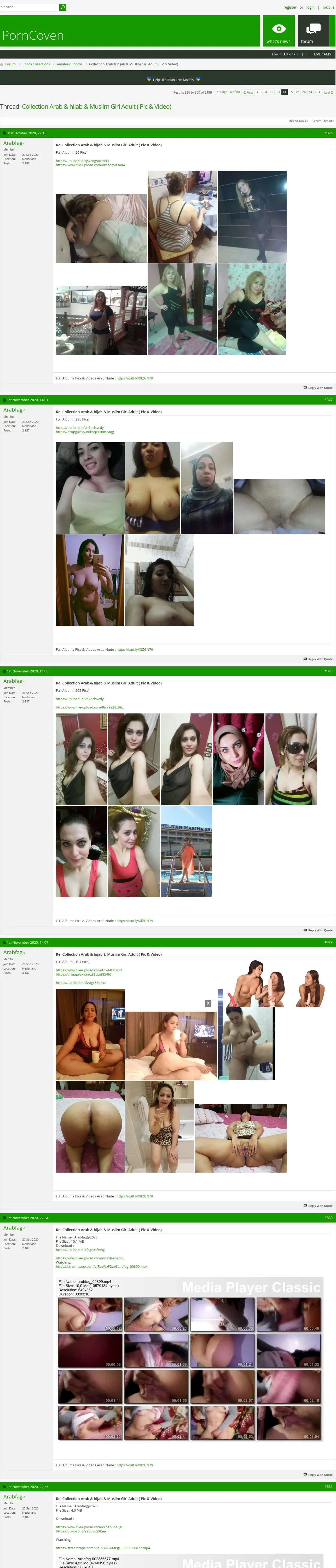The image size is (336, 1568).
Task: Click the green search magnifier button
Action: [62, 7]
